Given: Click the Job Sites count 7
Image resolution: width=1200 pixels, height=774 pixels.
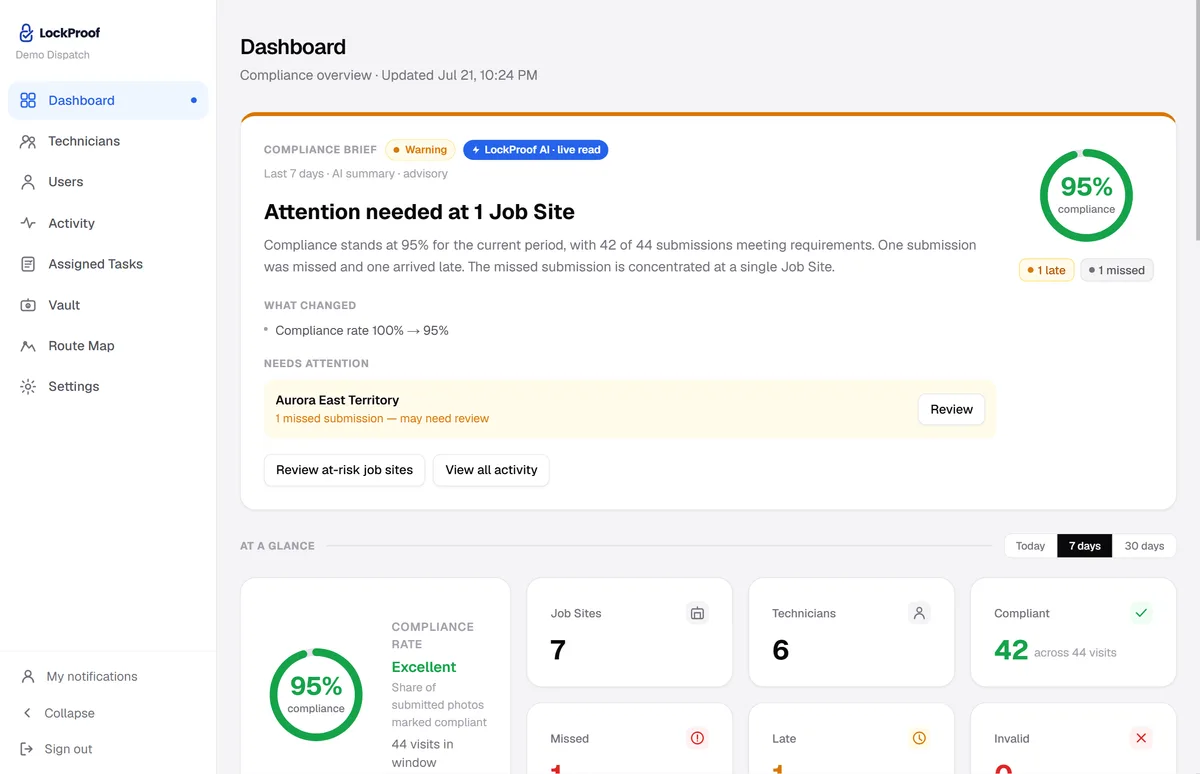Looking at the screenshot, I should (x=558, y=650).
